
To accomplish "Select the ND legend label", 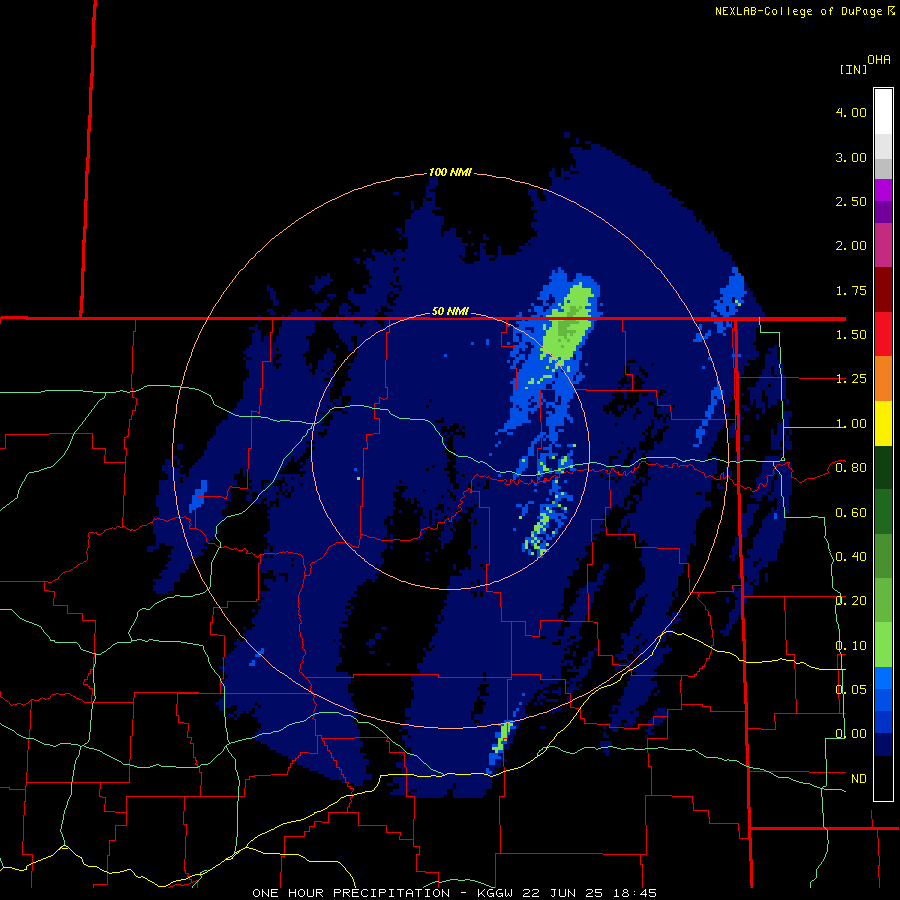I will tap(859, 779).
